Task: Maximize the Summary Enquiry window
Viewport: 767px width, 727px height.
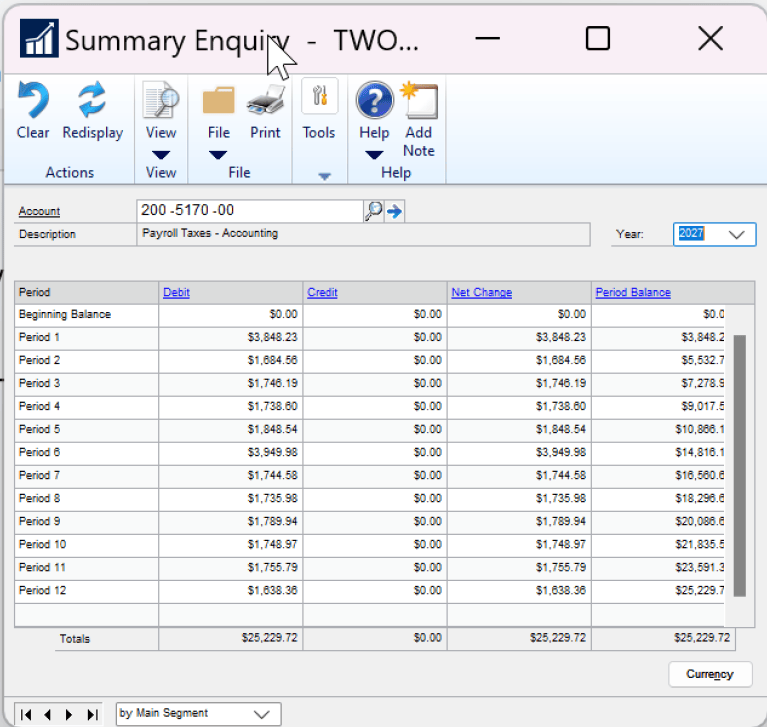Action: click(x=598, y=38)
